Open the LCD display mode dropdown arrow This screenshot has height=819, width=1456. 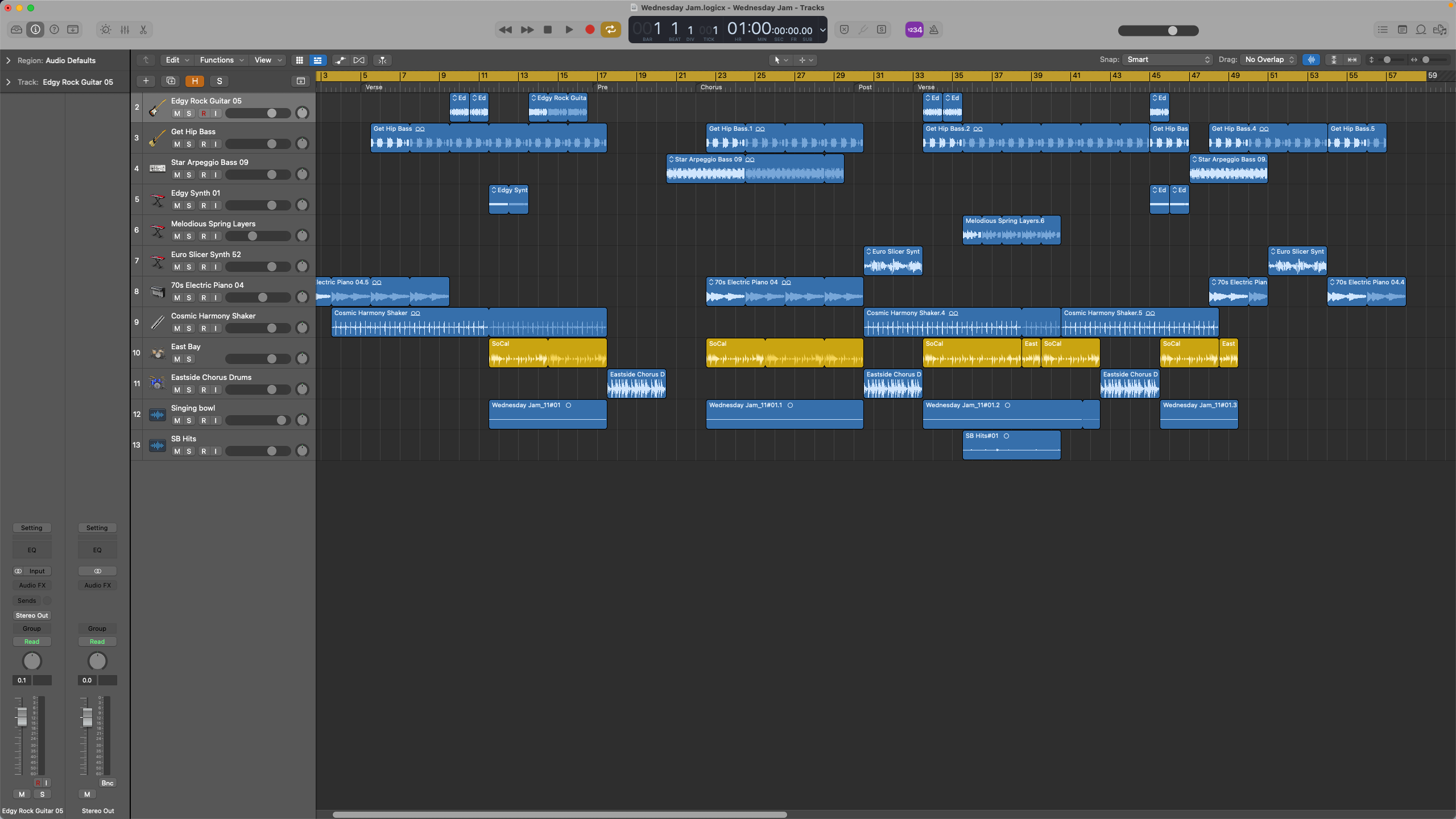[822, 30]
